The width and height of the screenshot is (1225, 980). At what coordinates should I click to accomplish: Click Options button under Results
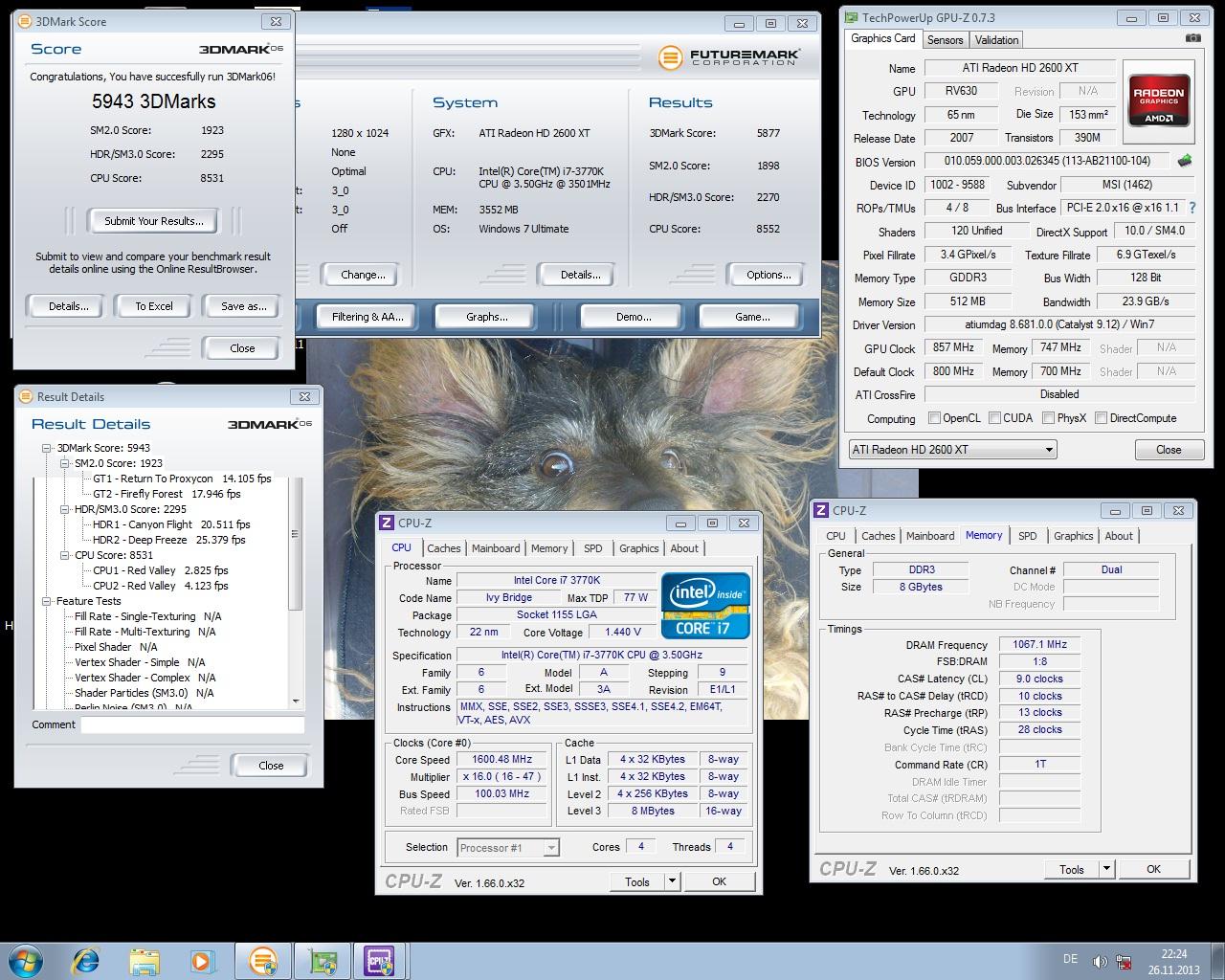coord(768,275)
